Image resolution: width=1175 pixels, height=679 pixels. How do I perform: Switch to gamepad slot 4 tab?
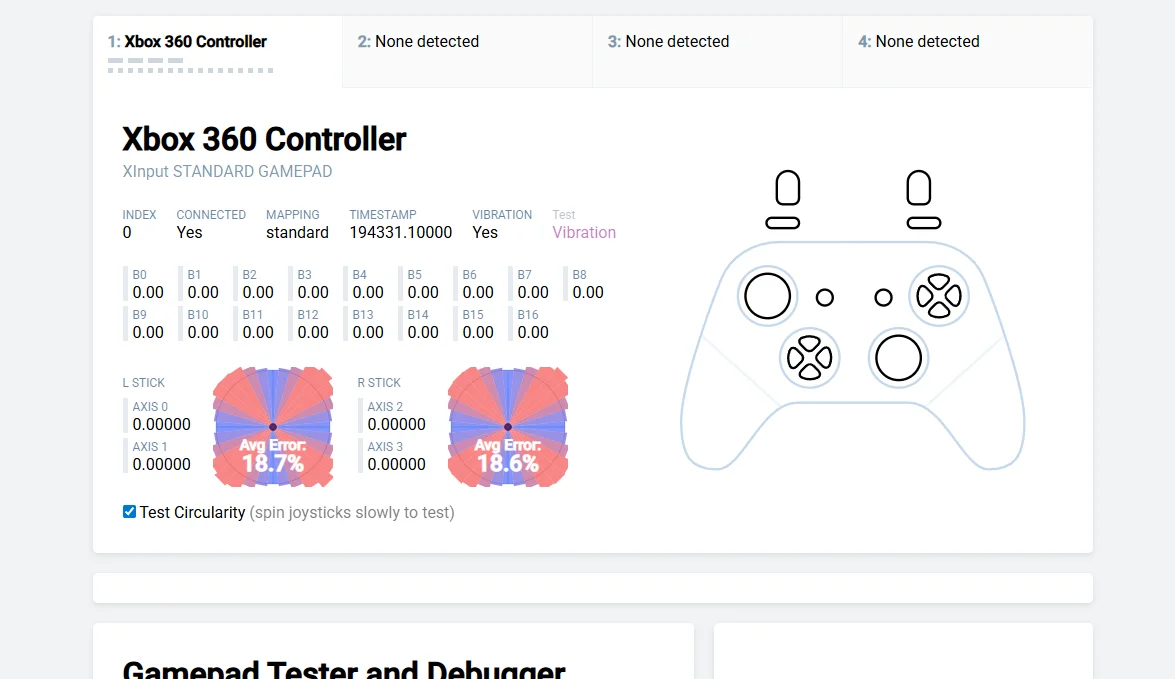(967, 52)
